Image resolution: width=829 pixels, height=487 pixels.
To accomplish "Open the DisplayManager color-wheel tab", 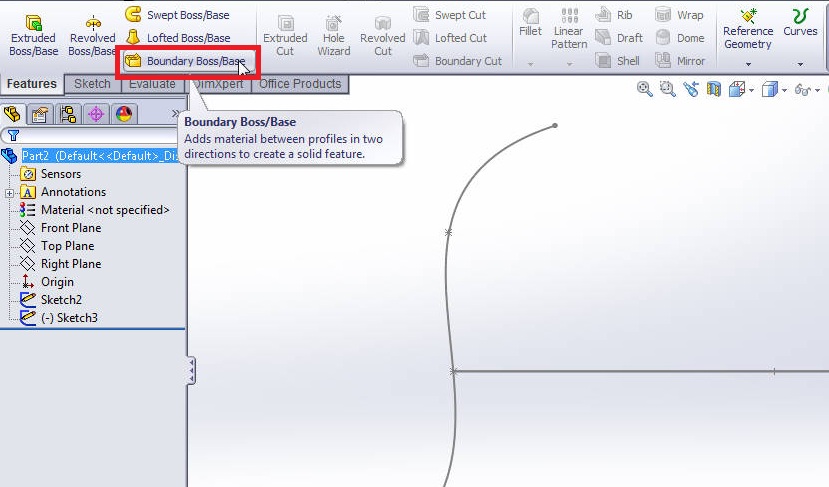I will point(124,114).
